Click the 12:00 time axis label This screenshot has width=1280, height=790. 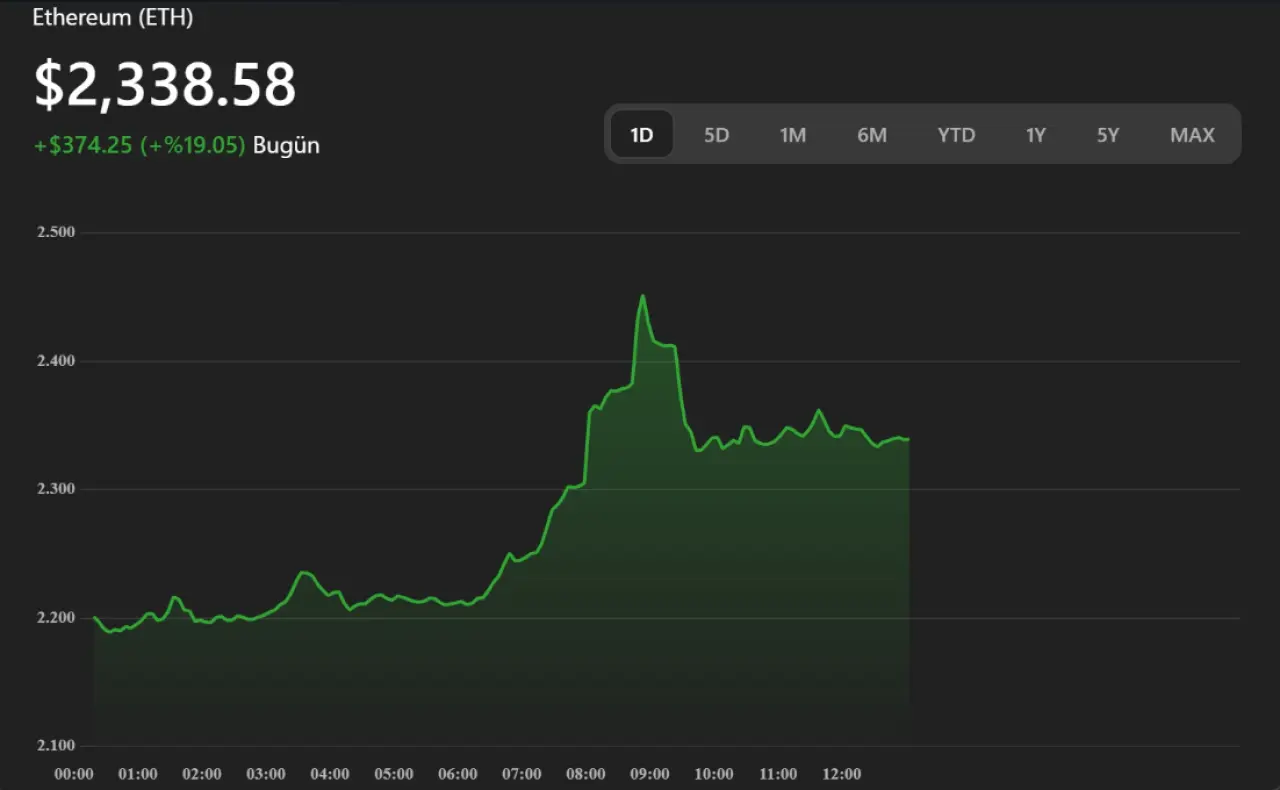click(x=842, y=774)
